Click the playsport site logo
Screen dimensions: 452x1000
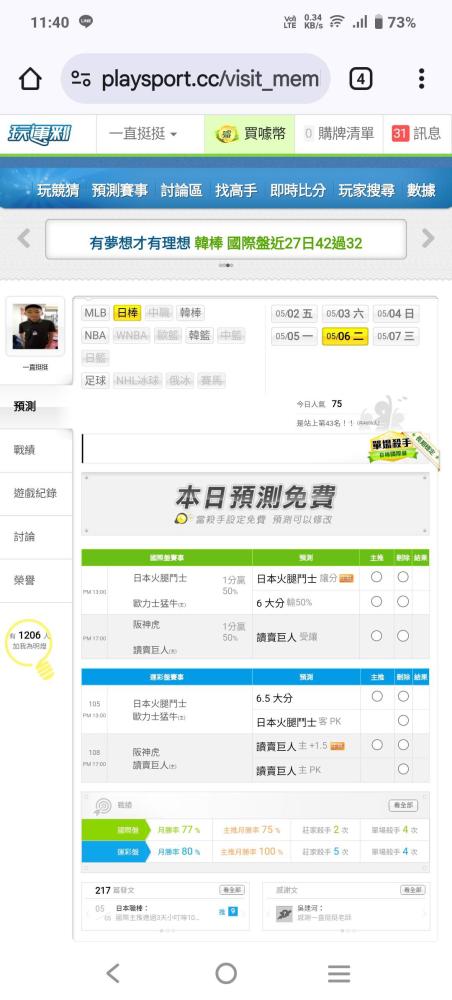click(x=40, y=134)
